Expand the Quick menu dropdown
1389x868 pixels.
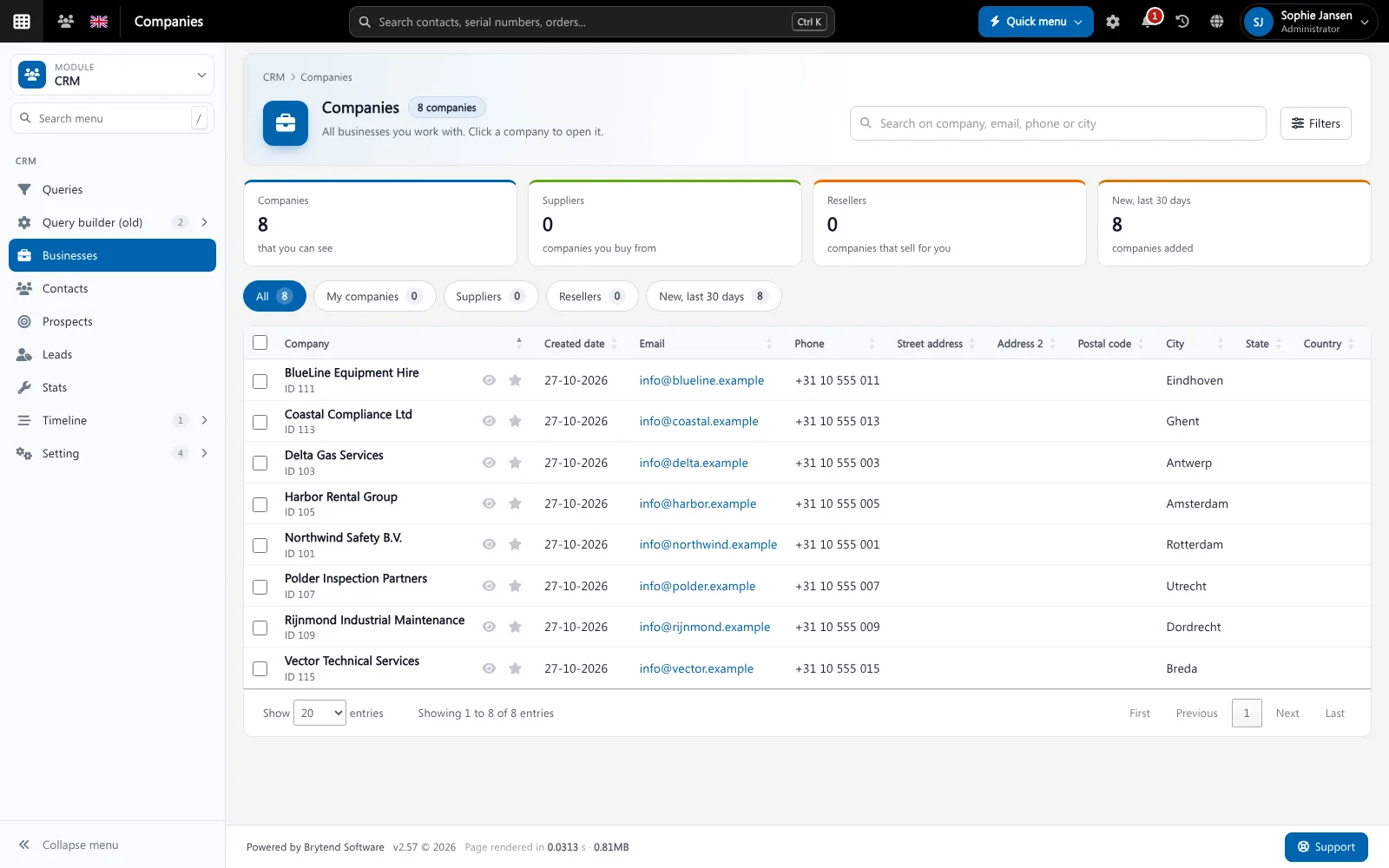(x=1036, y=22)
